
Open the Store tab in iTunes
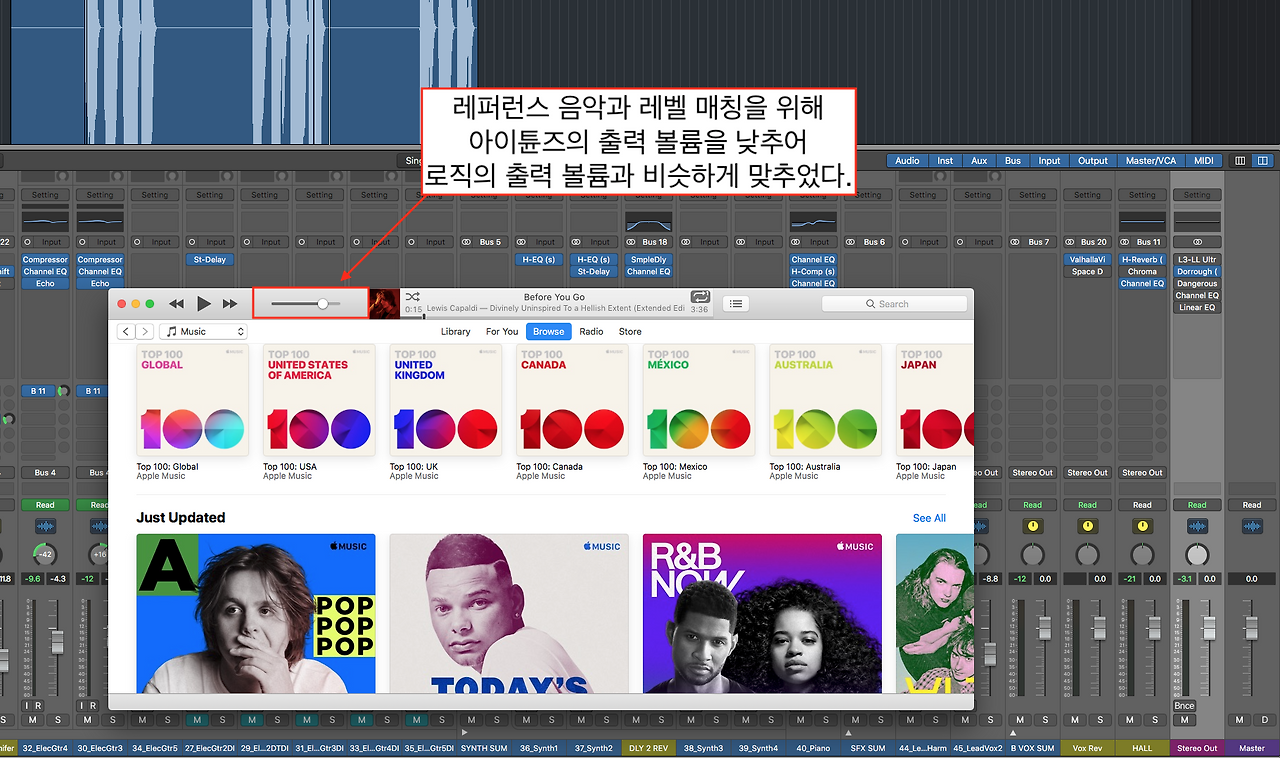pos(630,331)
